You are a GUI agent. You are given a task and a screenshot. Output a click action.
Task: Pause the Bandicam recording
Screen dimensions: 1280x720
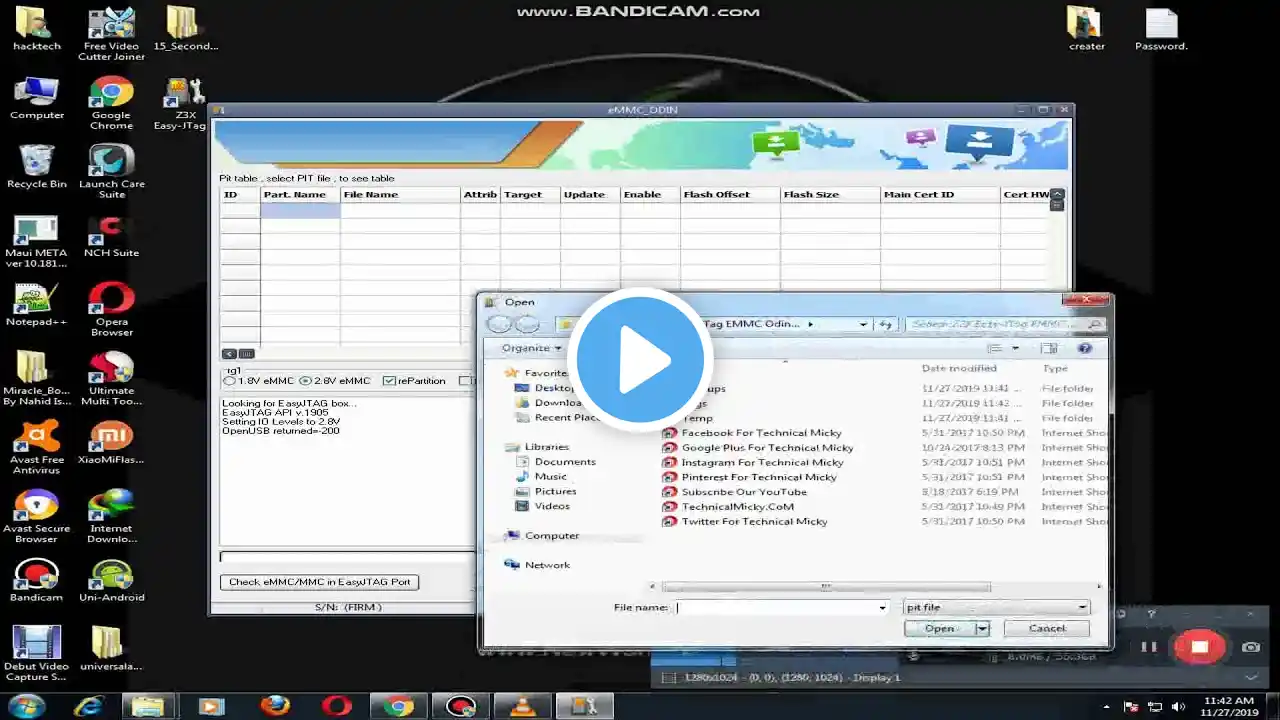[x=1148, y=647]
